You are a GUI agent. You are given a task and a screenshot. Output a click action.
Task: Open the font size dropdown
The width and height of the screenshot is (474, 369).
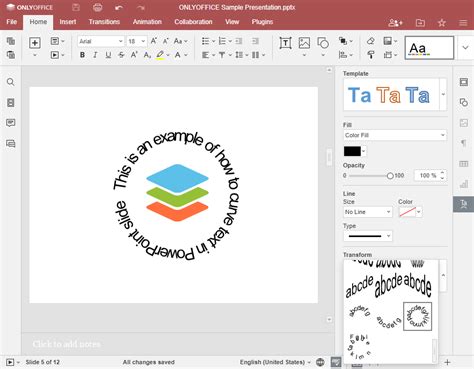point(143,41)
